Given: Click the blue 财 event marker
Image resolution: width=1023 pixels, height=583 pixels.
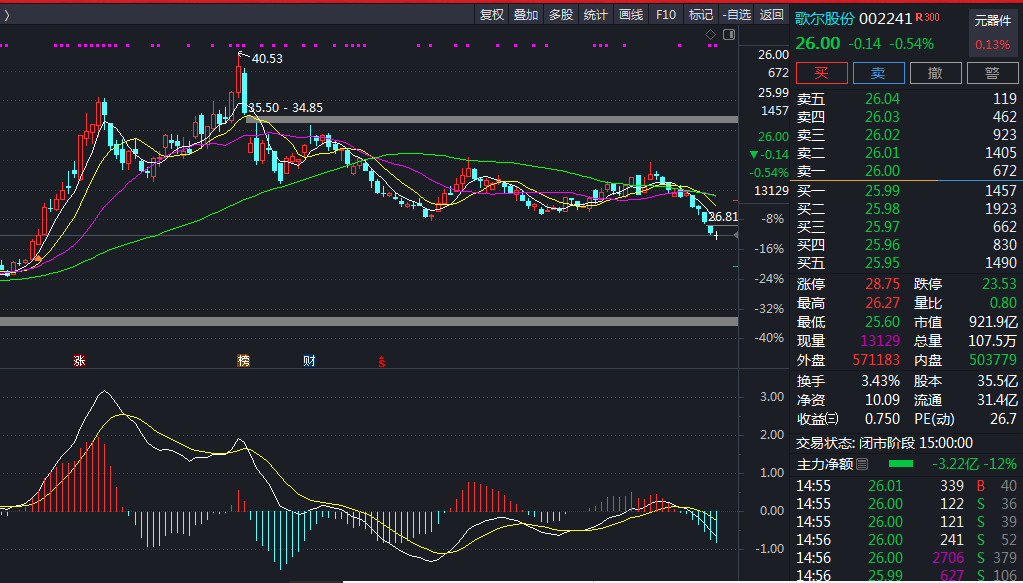Looking at the screenshot, I should 309,361.
